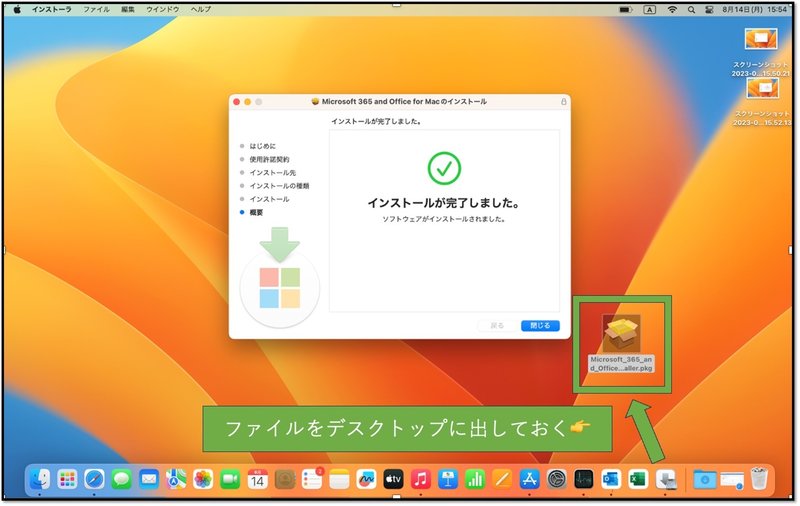Viewport: 800px width, 506px height.
Task: Click the date and time 8月14日(月) 15:54
Action: pos(755,10)
